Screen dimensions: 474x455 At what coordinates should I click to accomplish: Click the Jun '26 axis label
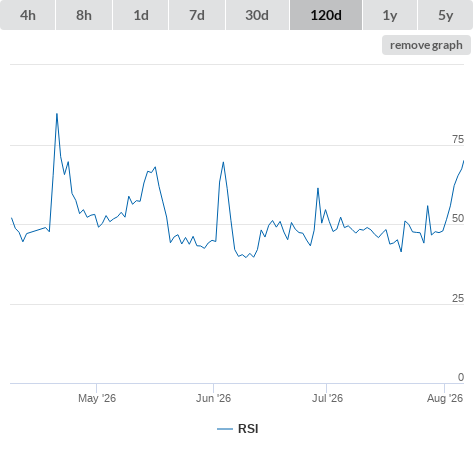213,398
